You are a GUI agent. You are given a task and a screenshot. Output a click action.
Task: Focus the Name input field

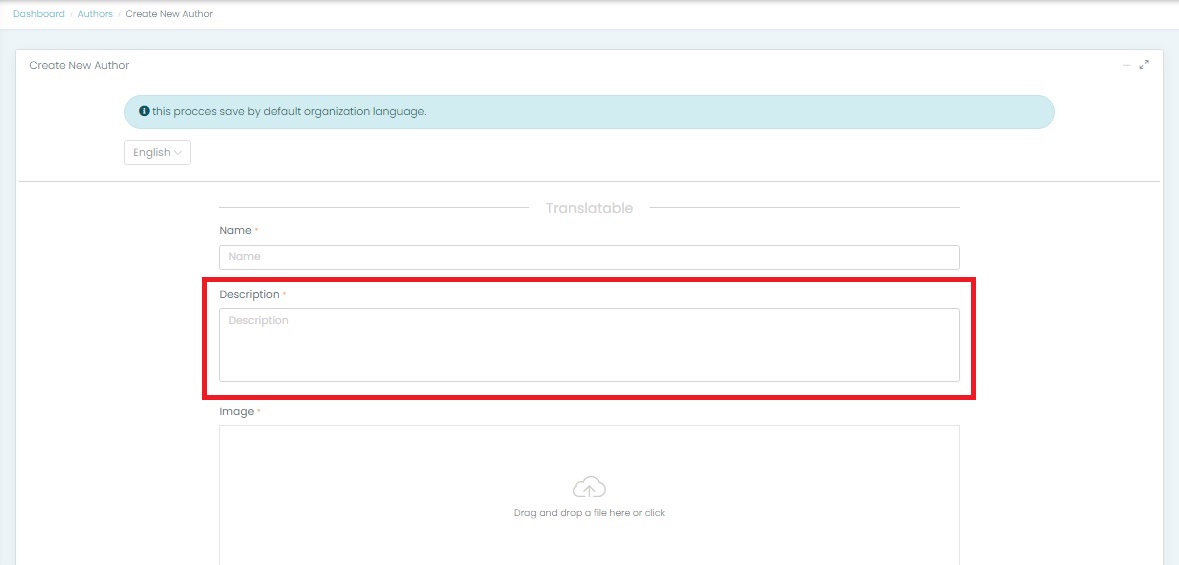pyautogui.click(x=589, y=257)
